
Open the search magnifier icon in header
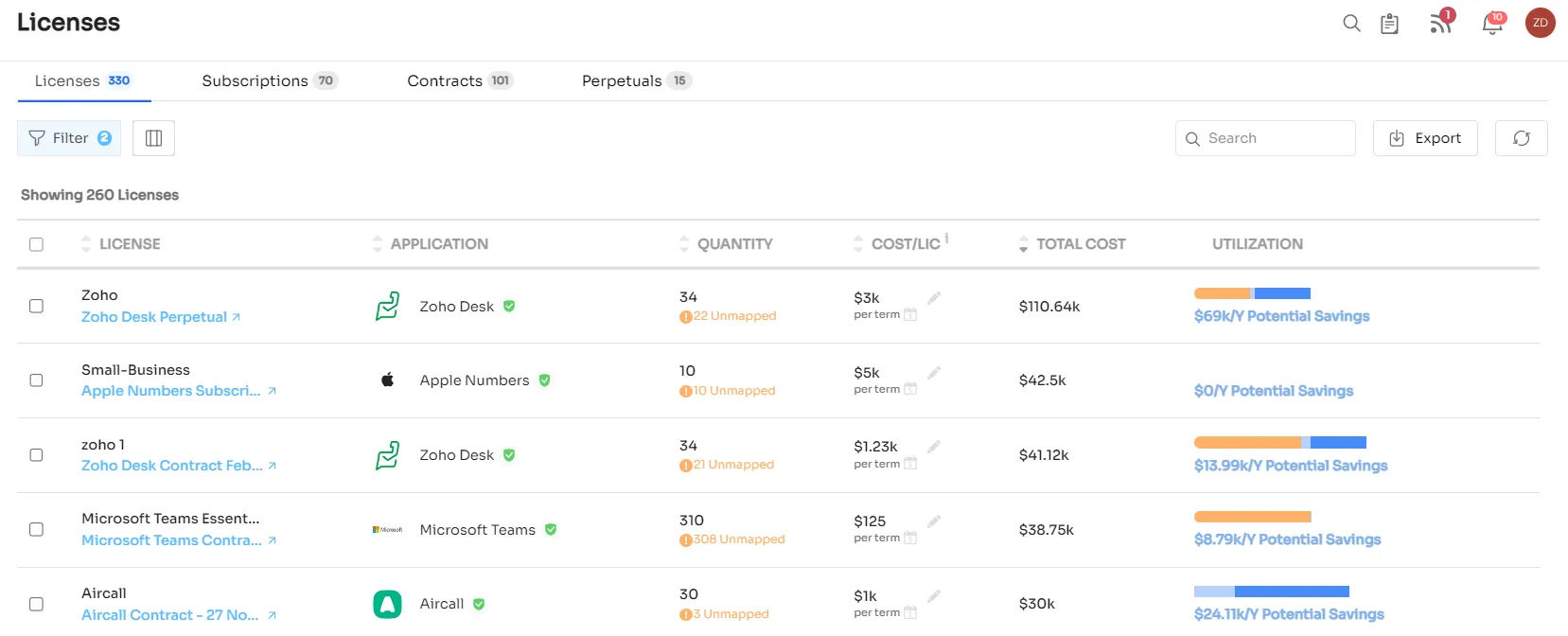point(1351,24)
